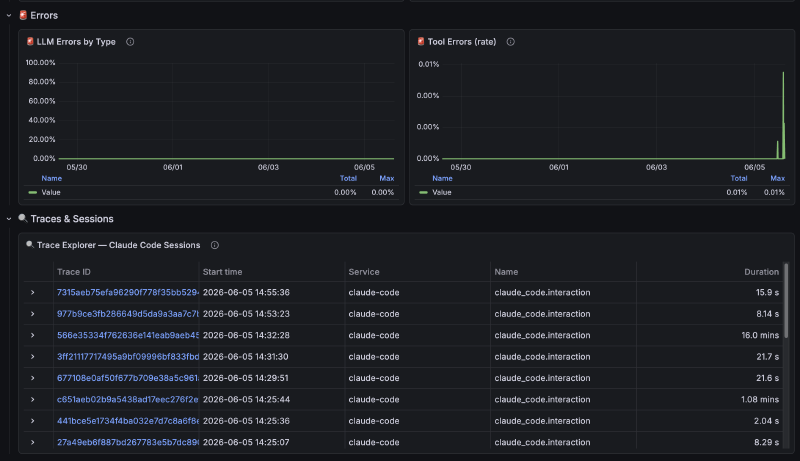The height and width of the screenshot is (461, 800).
Task: Expand trace row 27a49eb6f887bd267783e5b7dc89
Action: click(x=33, y=443)
